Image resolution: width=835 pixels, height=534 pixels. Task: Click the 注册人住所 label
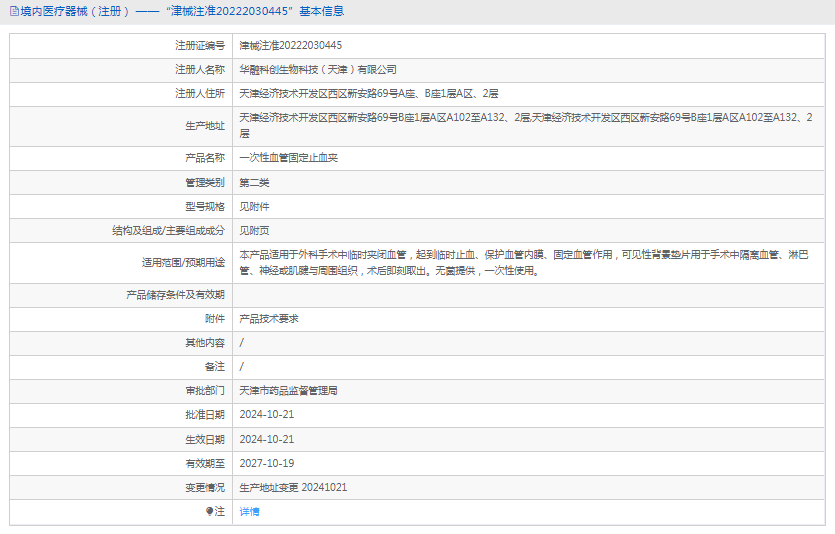(200, 94)
